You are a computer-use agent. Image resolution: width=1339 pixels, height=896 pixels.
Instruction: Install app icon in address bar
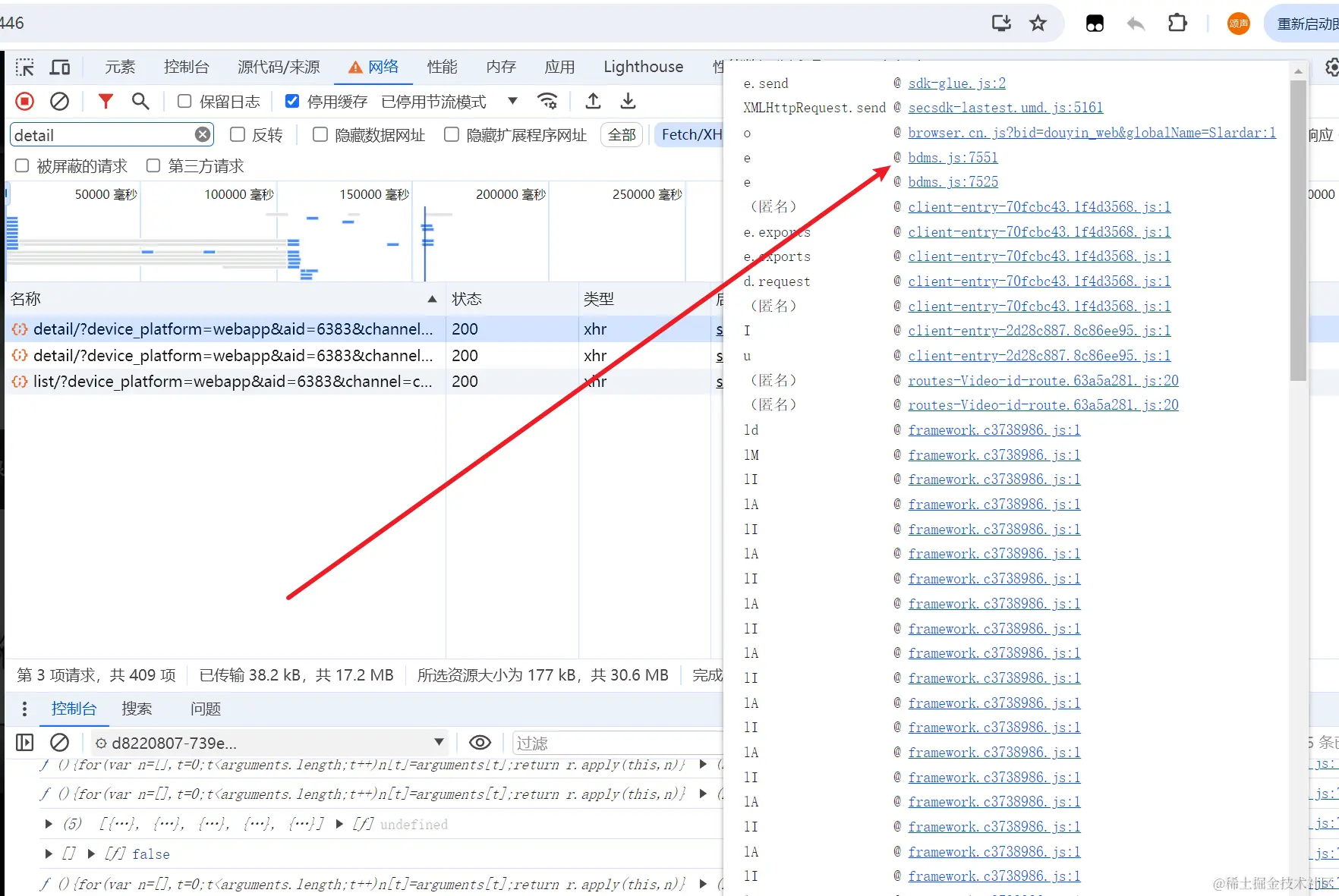(x=1002, y=24)
